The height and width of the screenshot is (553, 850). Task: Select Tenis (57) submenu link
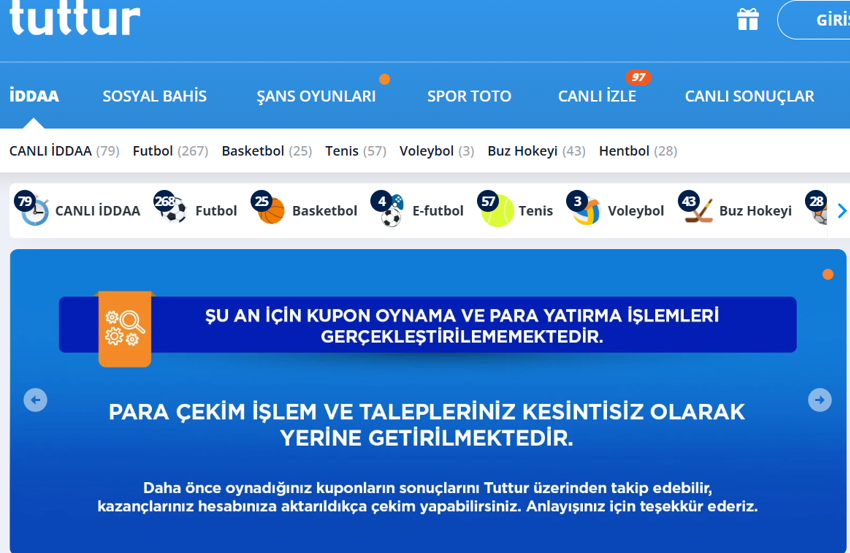point(356,151)
